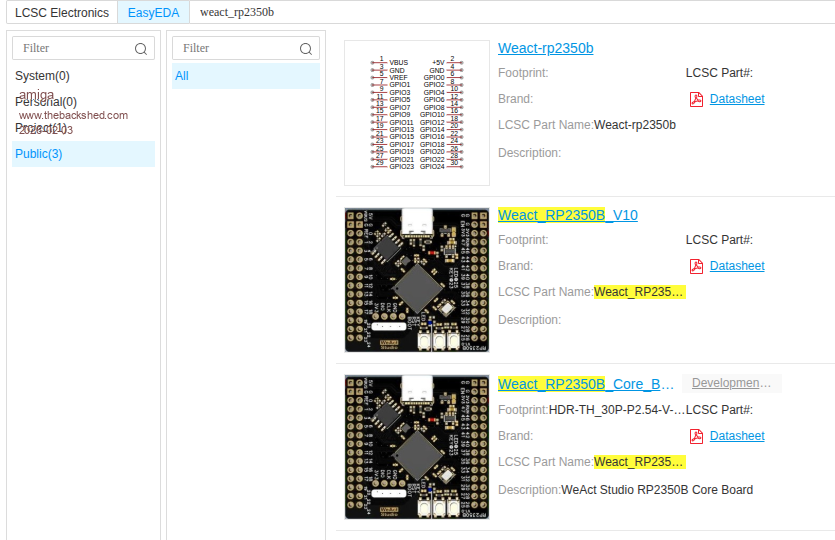The width and height of the screenshot is (835, 540).
Task: Select the All item in the second panel
Action: click(x=182, y=76)
